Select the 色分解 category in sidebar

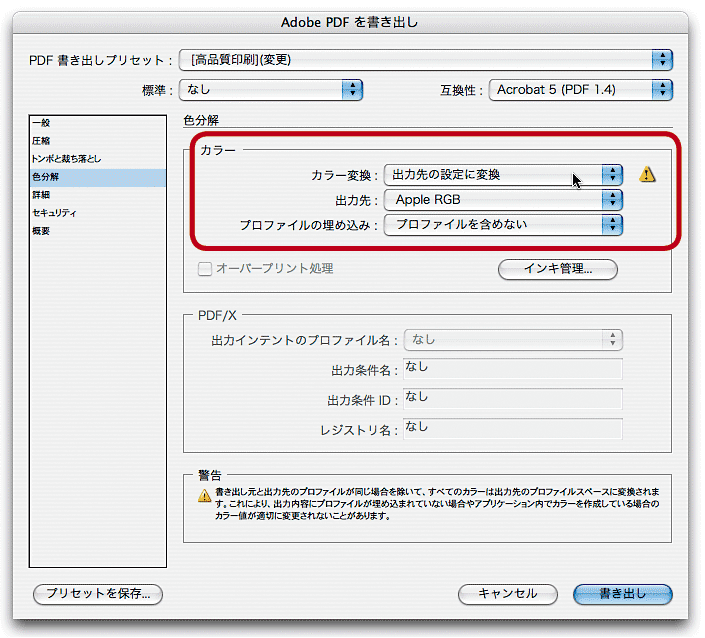click(x=98, y=177)
